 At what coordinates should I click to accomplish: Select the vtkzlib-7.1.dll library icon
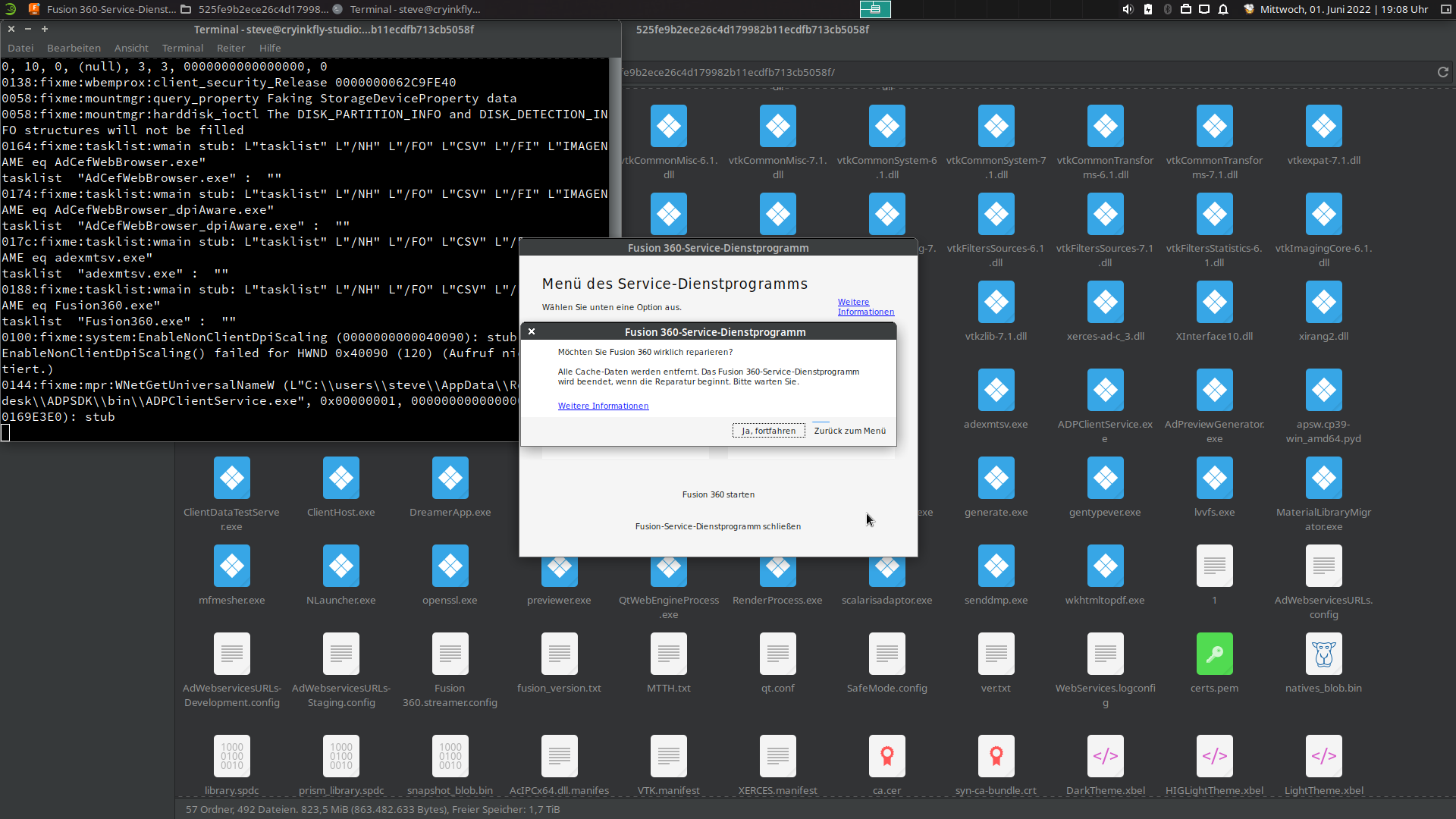[996, 301]
